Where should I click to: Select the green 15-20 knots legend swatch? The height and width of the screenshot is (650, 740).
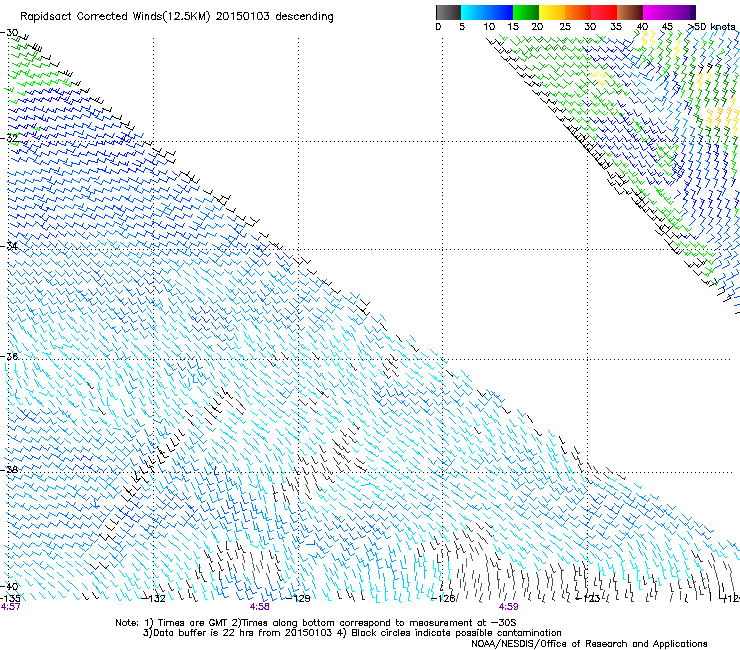click(526, 12)
